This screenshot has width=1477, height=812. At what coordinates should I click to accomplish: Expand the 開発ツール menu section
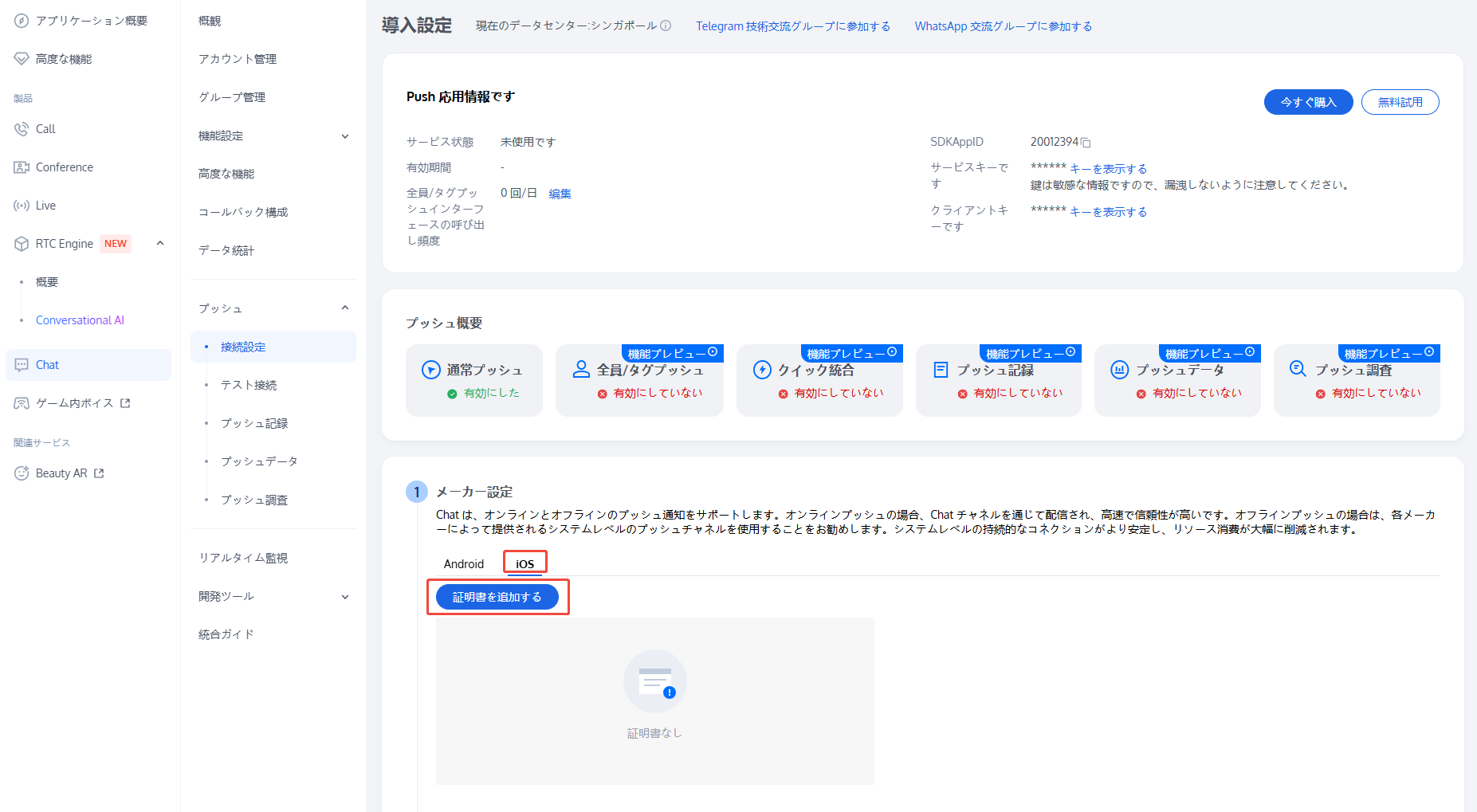pyautogui.click(x=345, y=597)
